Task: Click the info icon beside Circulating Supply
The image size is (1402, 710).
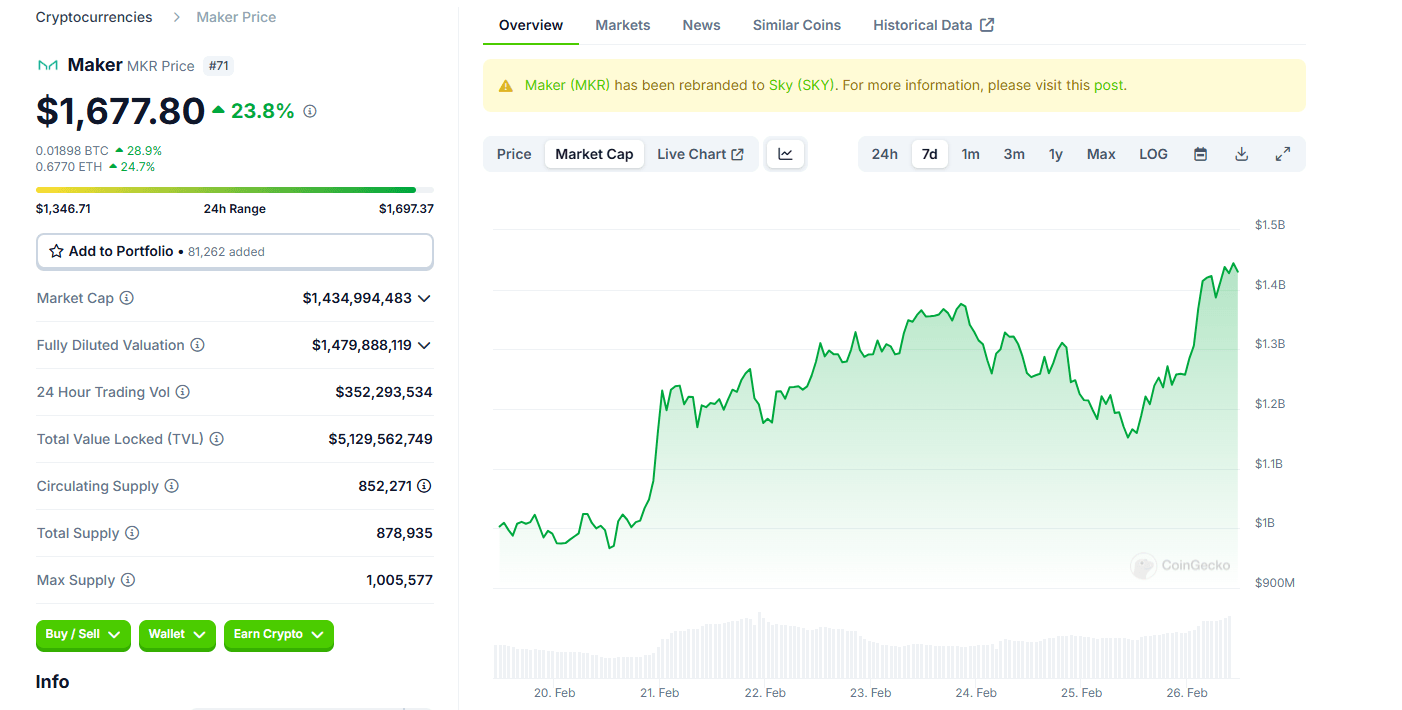Action: 170,486
